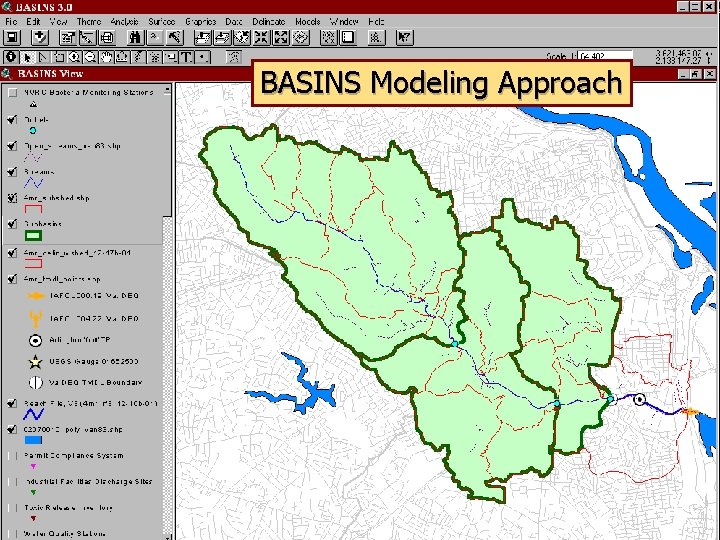The height and width of the screenshot is (540, 720).
Task: Open the Window menu
Action: [x=344, y=21]
